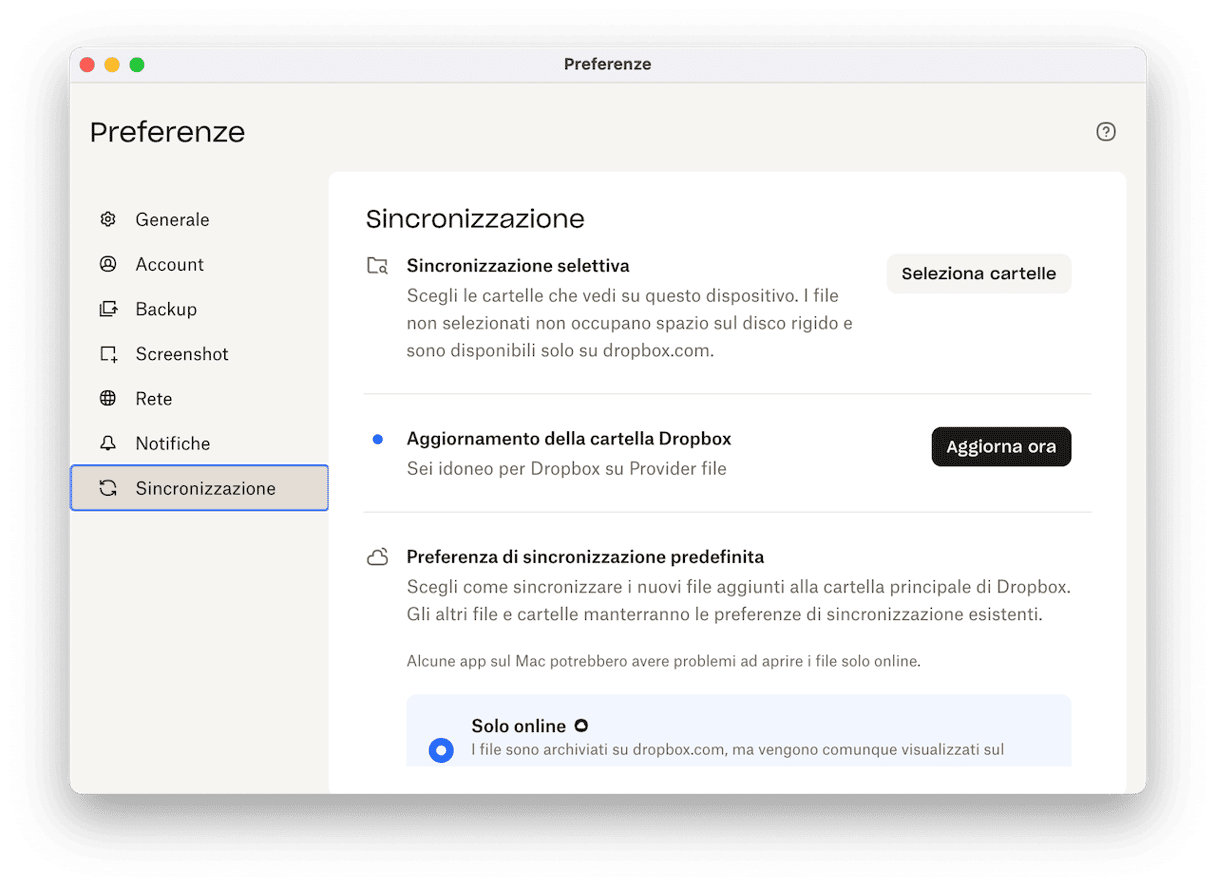Open Account via its person icon
Image resolution: width=1216 pixels, height=886 pixels.
click(108, 264)
